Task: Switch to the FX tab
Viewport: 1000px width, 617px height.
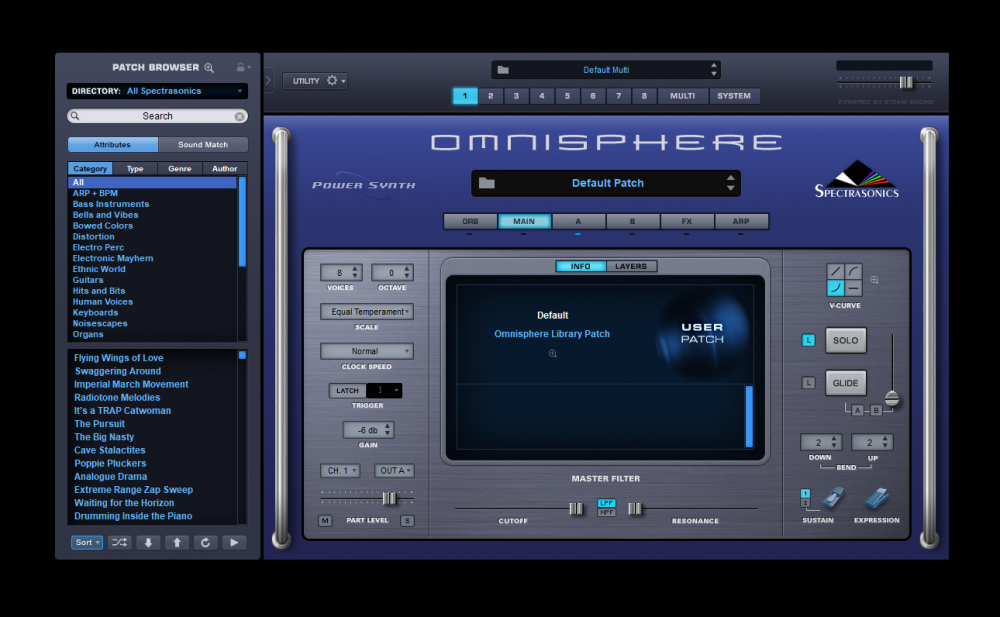Action: coord(686,221)
